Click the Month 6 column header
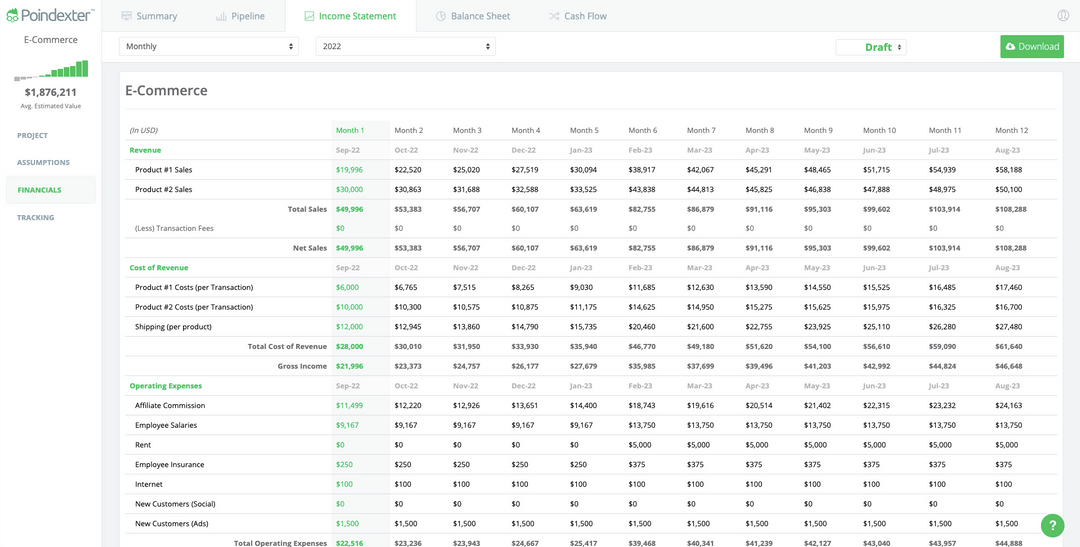The height and width of the screenshot is (547, 1080). (643, 130)
